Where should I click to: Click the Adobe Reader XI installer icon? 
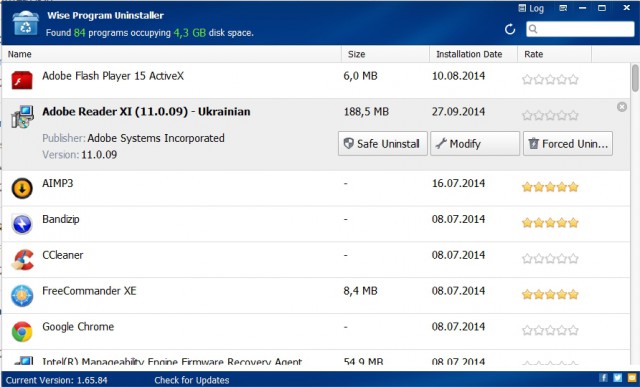click(x=22, y=116)
